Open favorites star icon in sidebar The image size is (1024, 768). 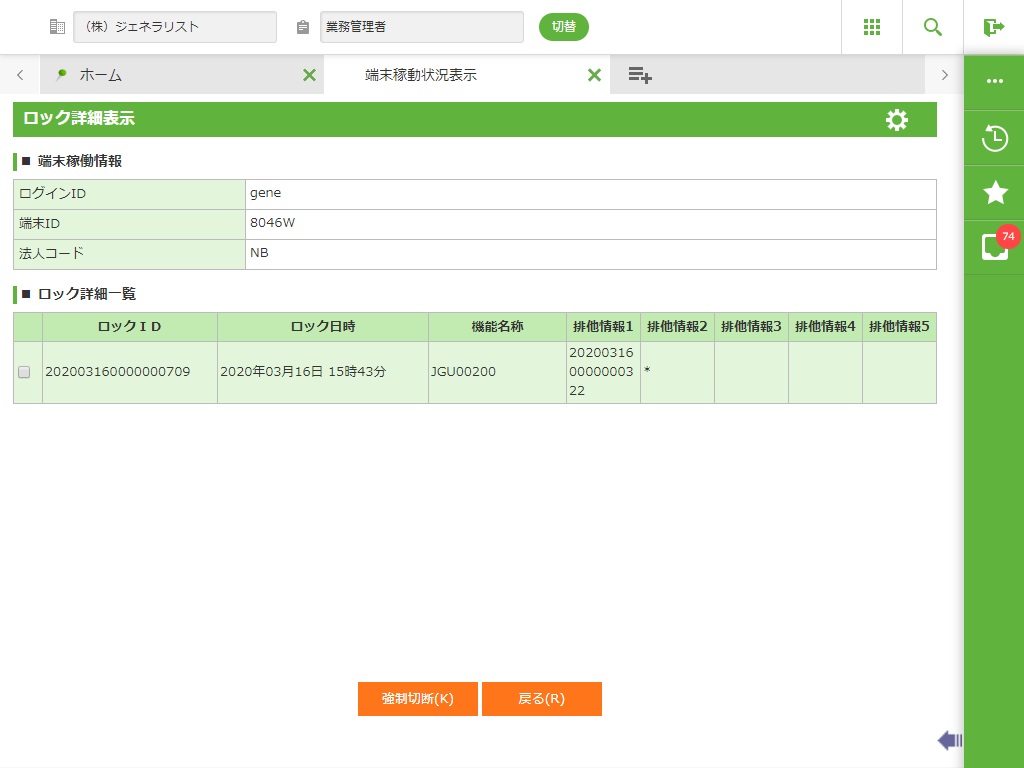[994, 193]
